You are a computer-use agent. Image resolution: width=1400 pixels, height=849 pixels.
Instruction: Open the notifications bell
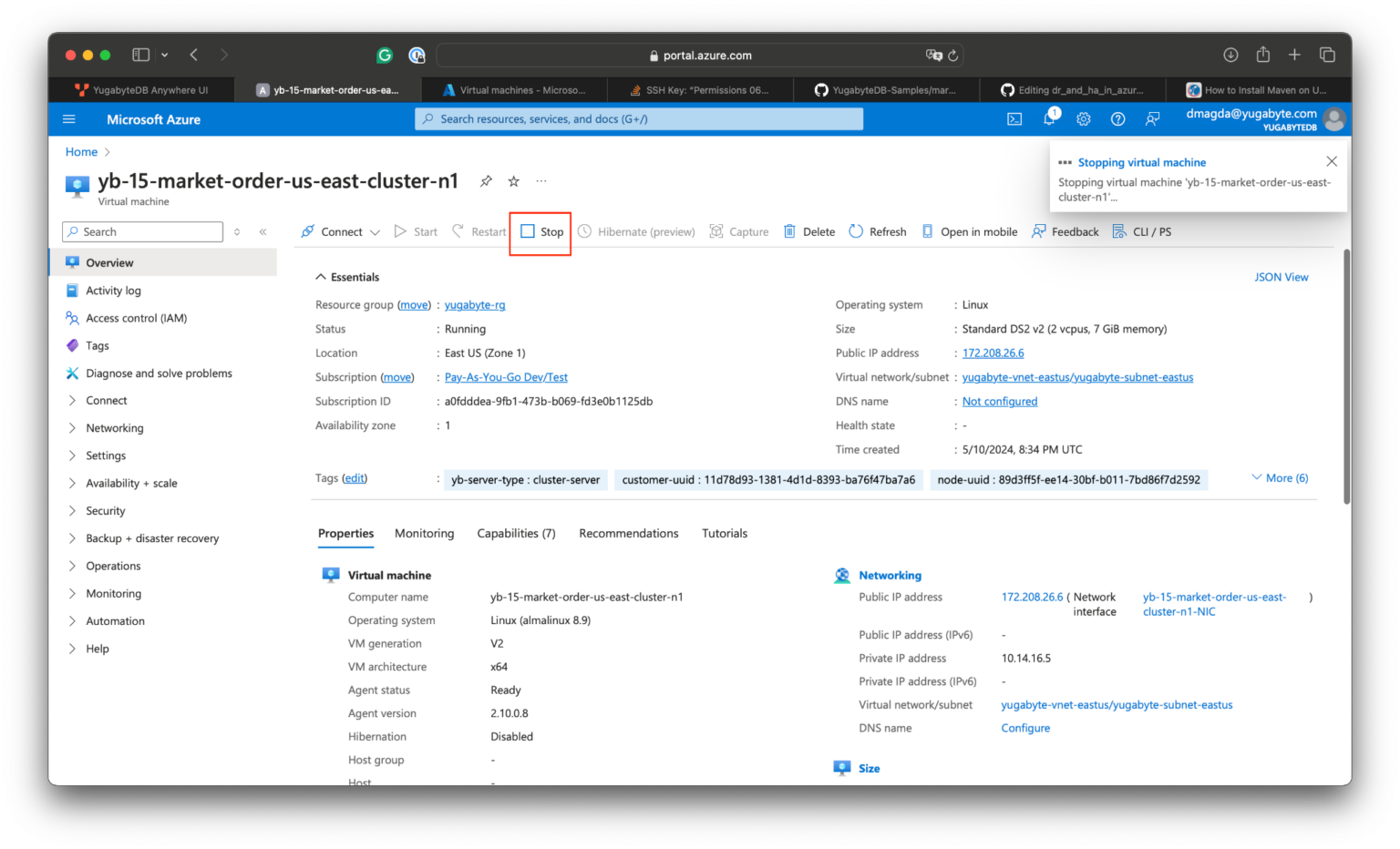1048,118
